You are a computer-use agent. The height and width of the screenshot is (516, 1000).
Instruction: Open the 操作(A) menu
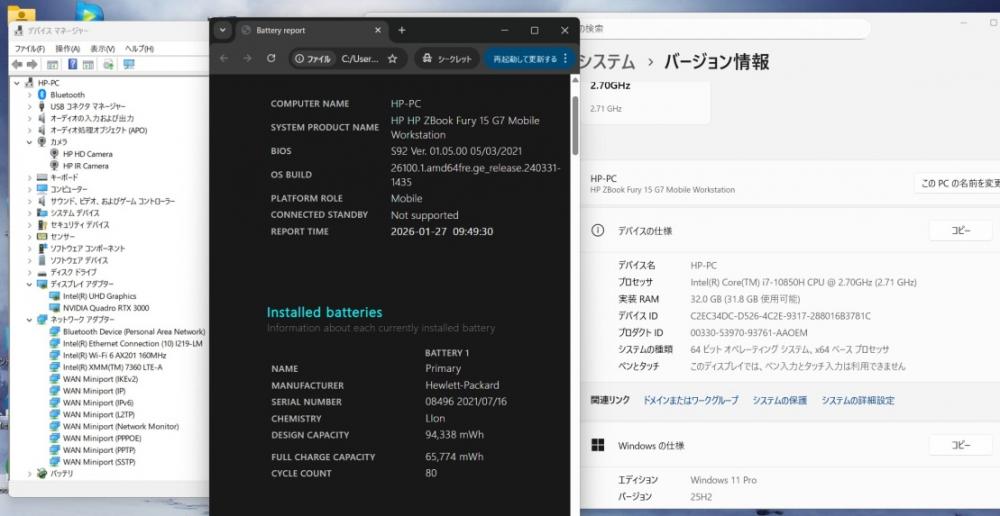67,48
